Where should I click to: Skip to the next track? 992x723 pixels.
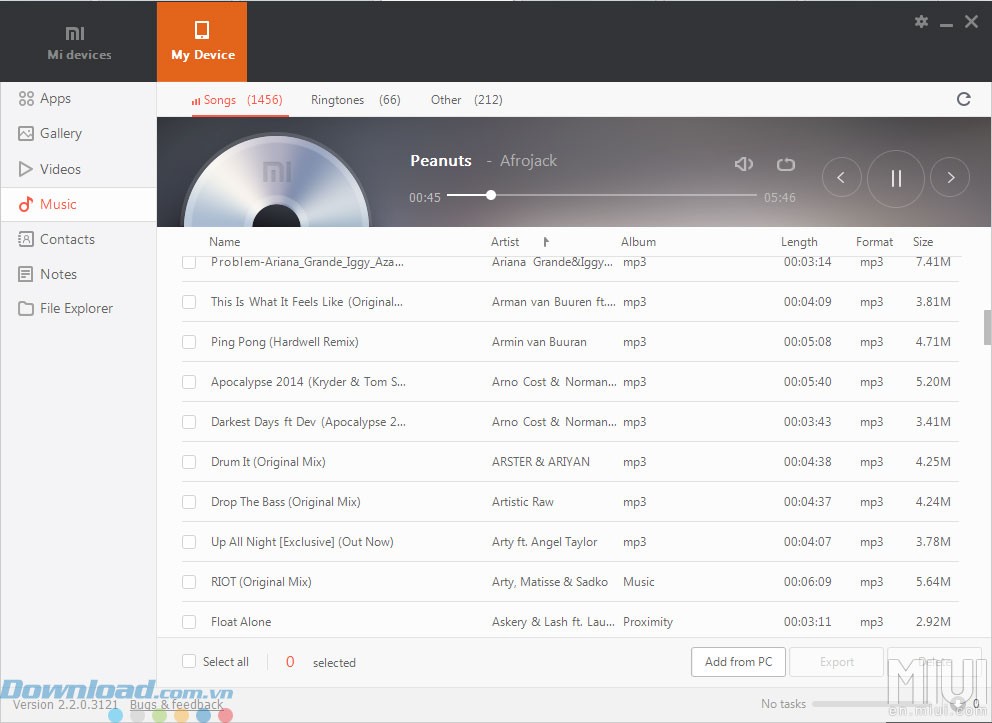click(x=950, y=178)
